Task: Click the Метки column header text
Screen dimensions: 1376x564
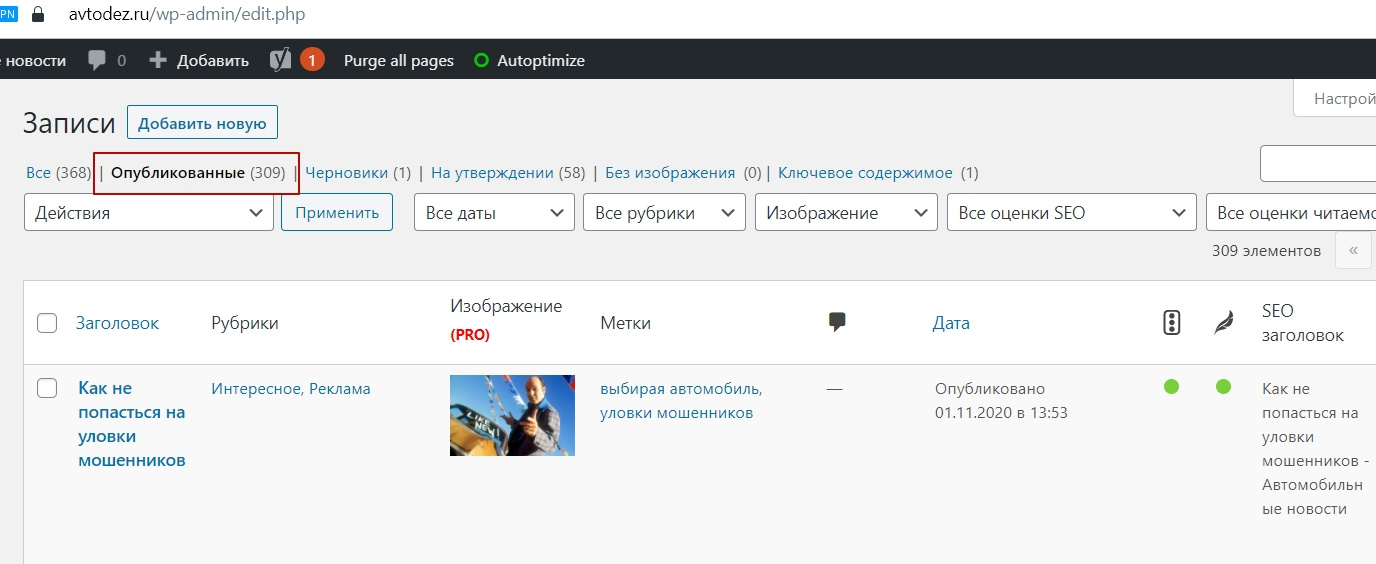Action: click(x=625, y=323)
